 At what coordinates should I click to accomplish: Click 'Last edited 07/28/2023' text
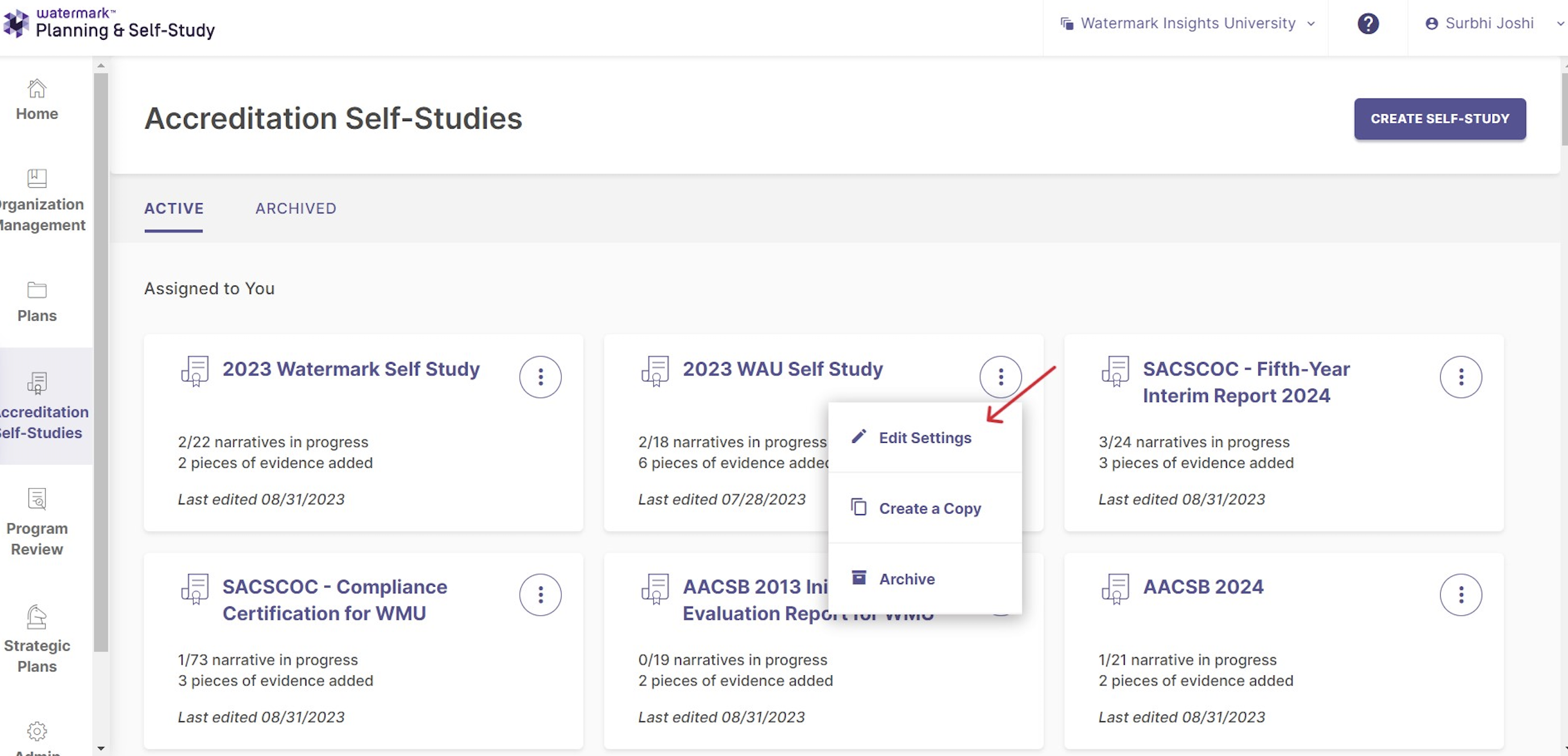(722, 499)
